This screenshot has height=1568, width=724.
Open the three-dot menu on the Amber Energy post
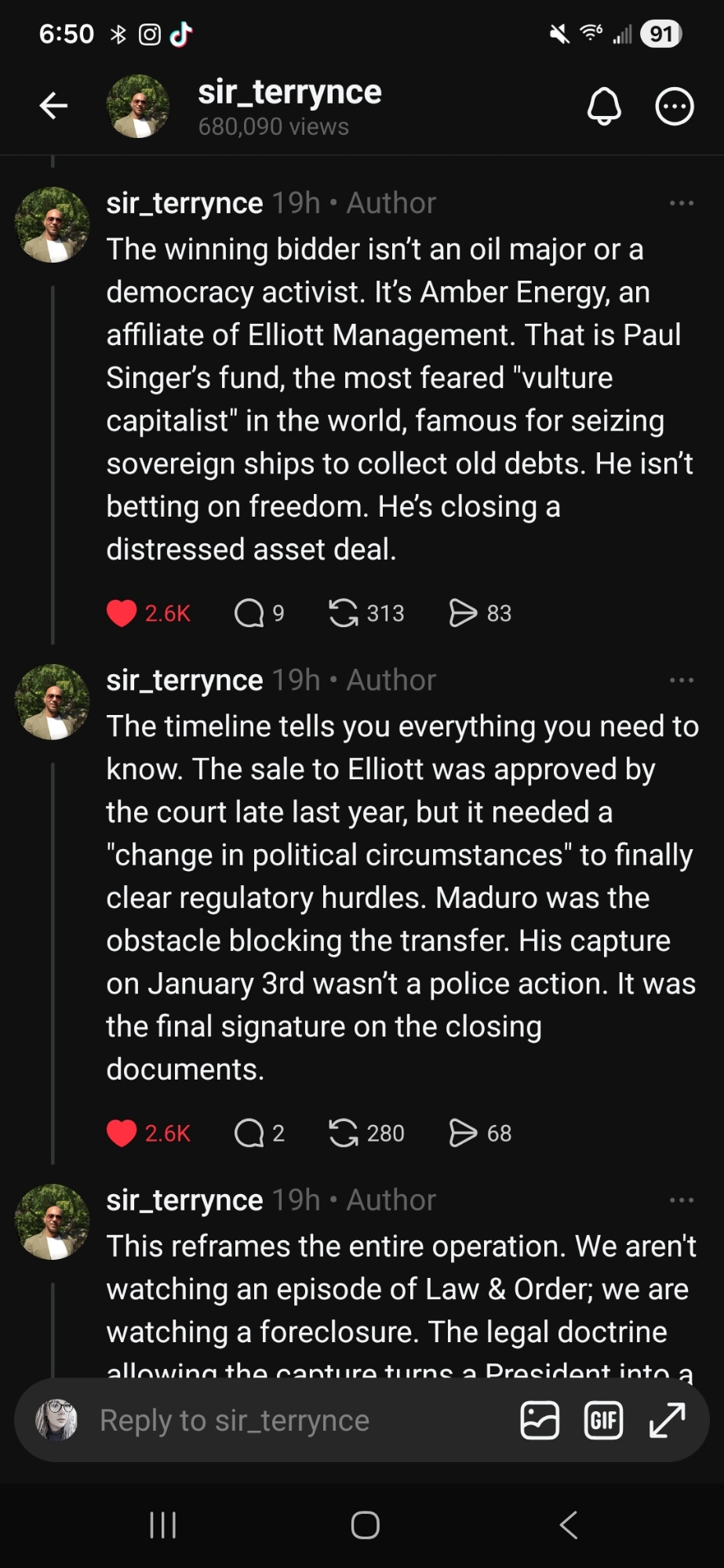click(681, 203)
